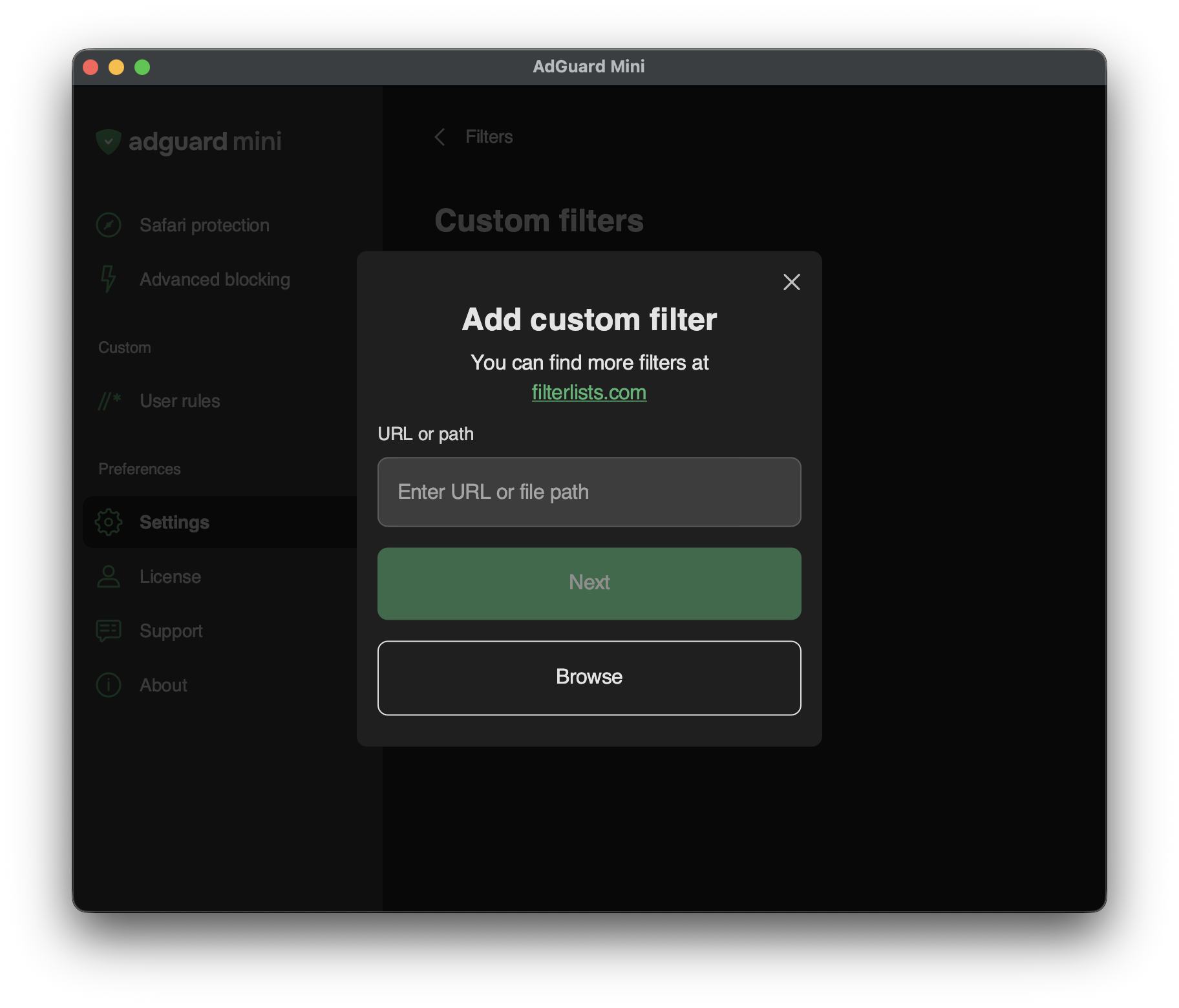Click the Browse button
Image resolution: width=1179 pixels, height=1008 pixels.
588,677
